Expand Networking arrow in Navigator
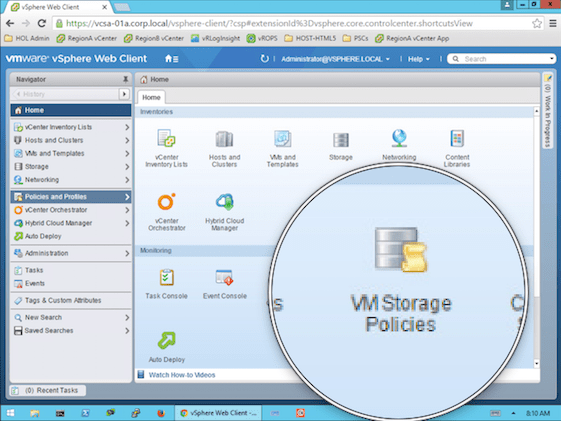The width and height of the screenshot is (561, 421). 127,180
